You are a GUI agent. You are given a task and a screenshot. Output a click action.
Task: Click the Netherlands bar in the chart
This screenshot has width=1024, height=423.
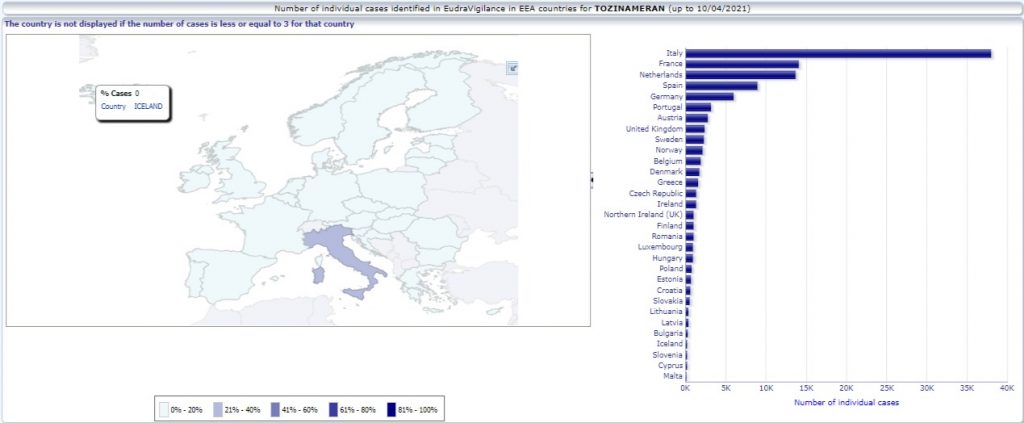click(740, 75)
